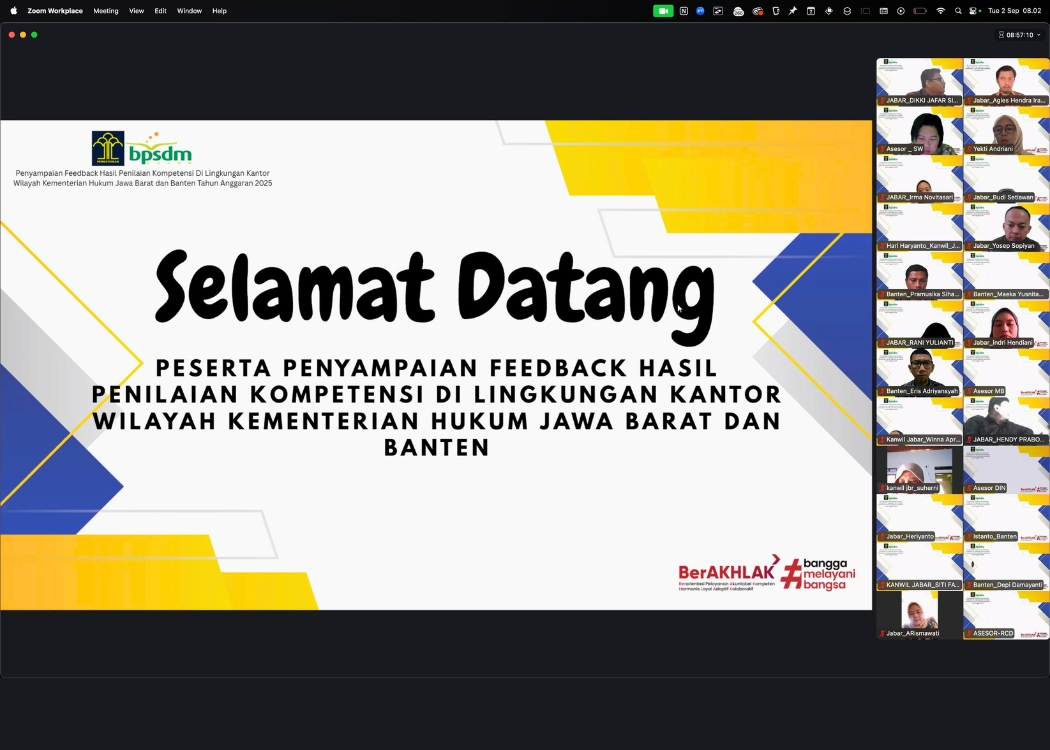Select JABAR_RANI YULIANTI video tile
This screenshot has height=750, width=1050.
coord(919,324)
